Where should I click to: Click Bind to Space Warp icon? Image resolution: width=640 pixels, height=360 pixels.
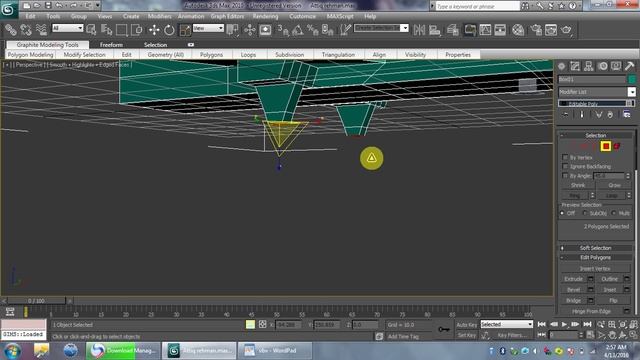pos(41,30)
